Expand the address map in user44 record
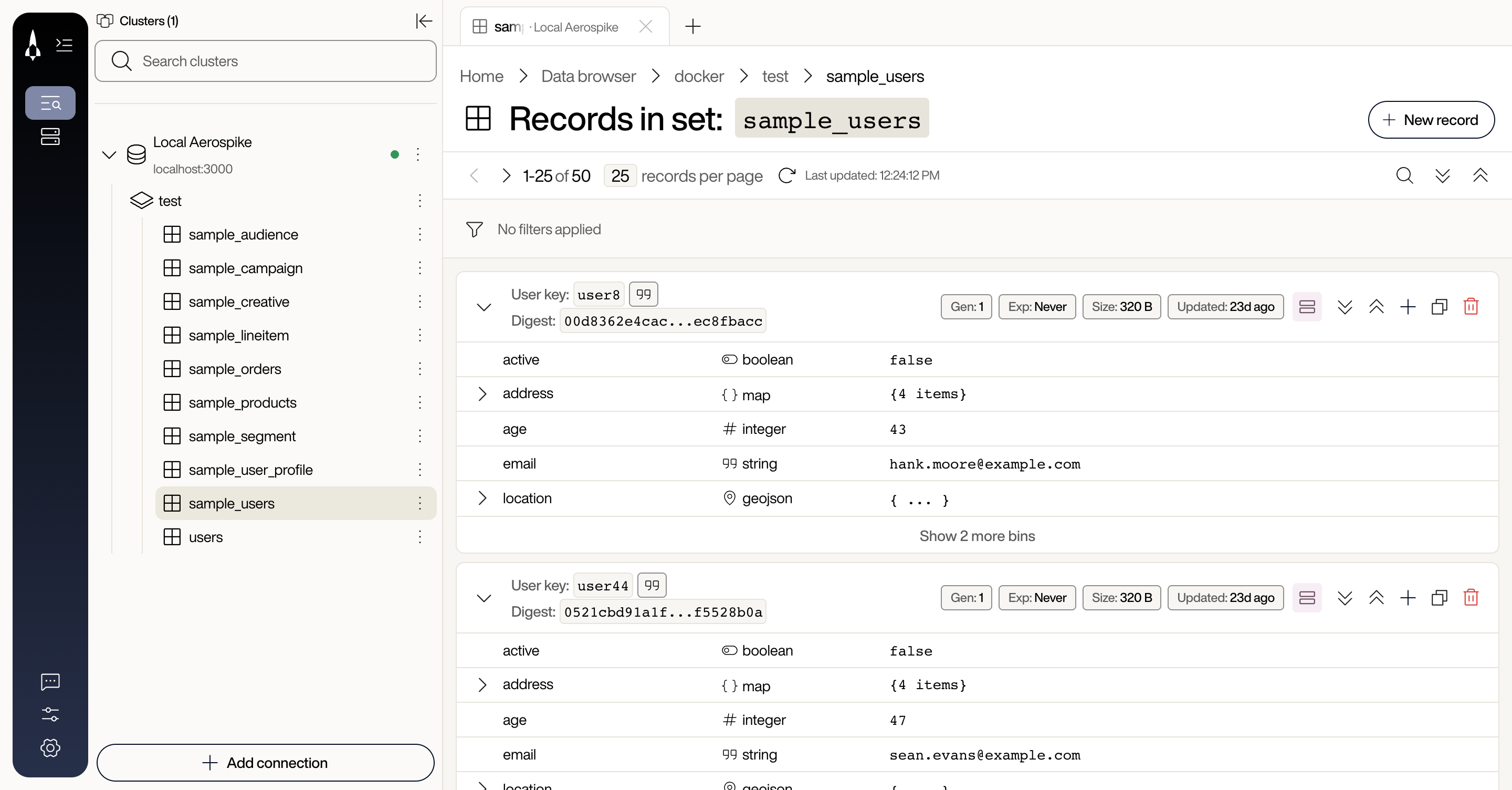 tap(482, 684)
